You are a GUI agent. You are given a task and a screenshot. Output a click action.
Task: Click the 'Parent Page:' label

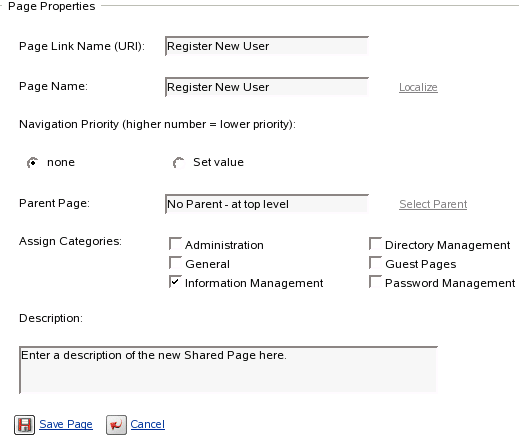[x=54, y=203]
